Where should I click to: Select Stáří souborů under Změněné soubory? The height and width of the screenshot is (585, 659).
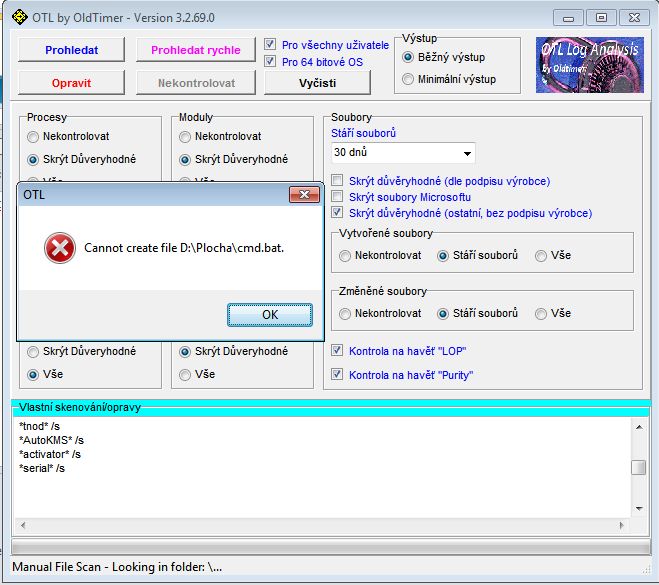[x=443, y=314]
